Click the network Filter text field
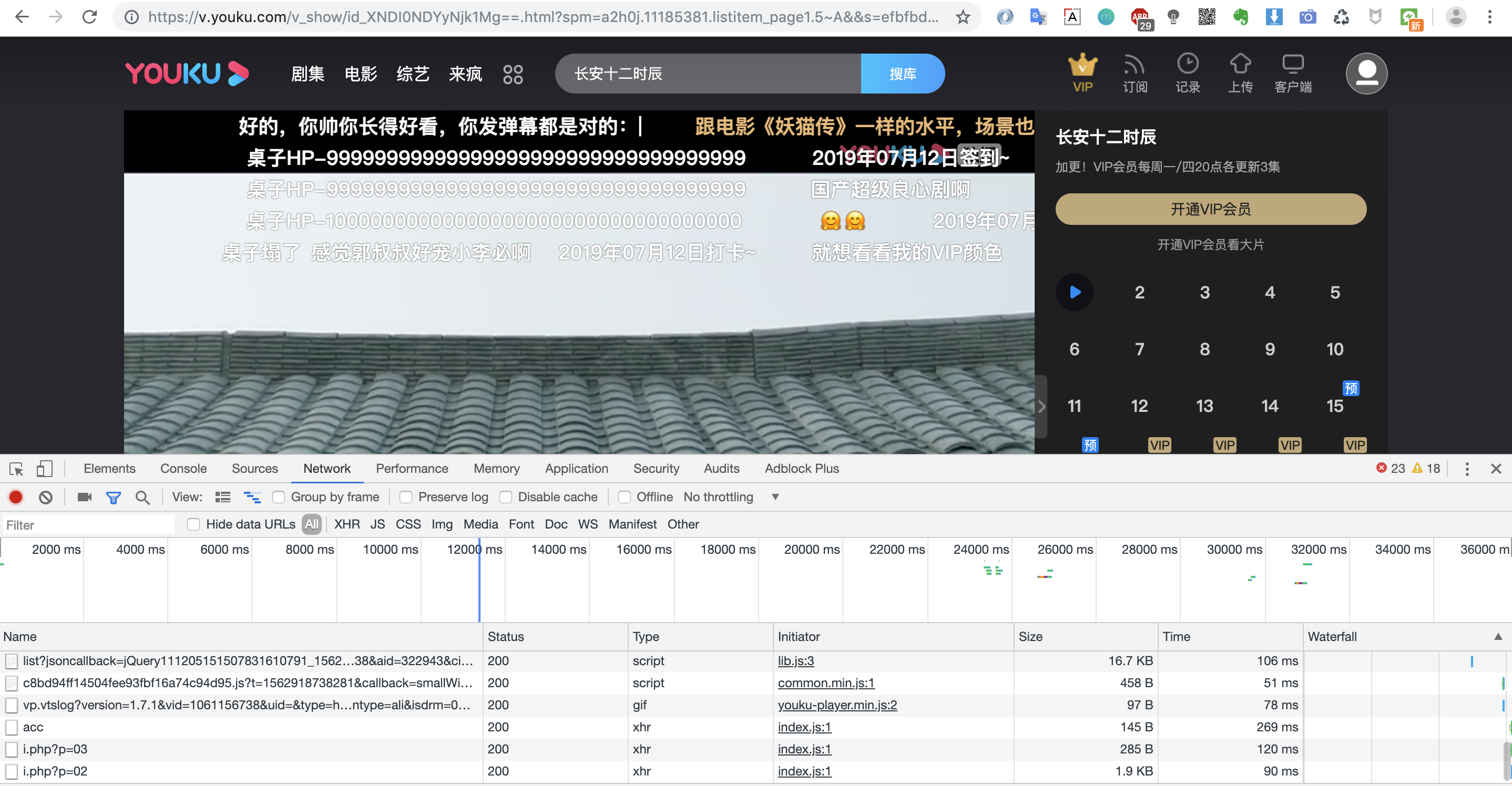Viewport: 1512px width, 786px height. pos(88,524)
